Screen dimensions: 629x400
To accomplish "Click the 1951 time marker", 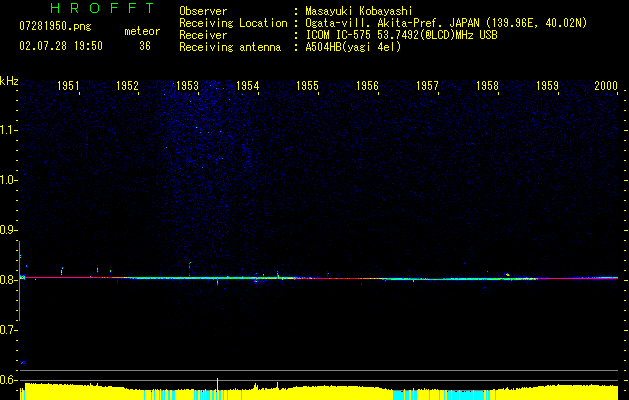I will click(68, 86).
